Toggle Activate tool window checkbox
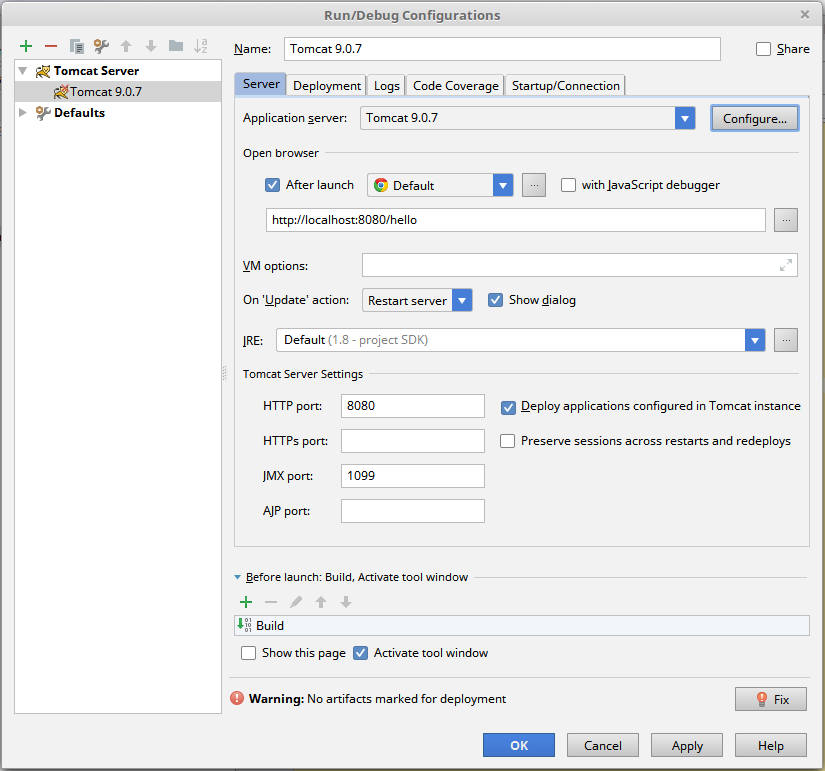This screenshot has height=771, width=825. coord(360,653)
